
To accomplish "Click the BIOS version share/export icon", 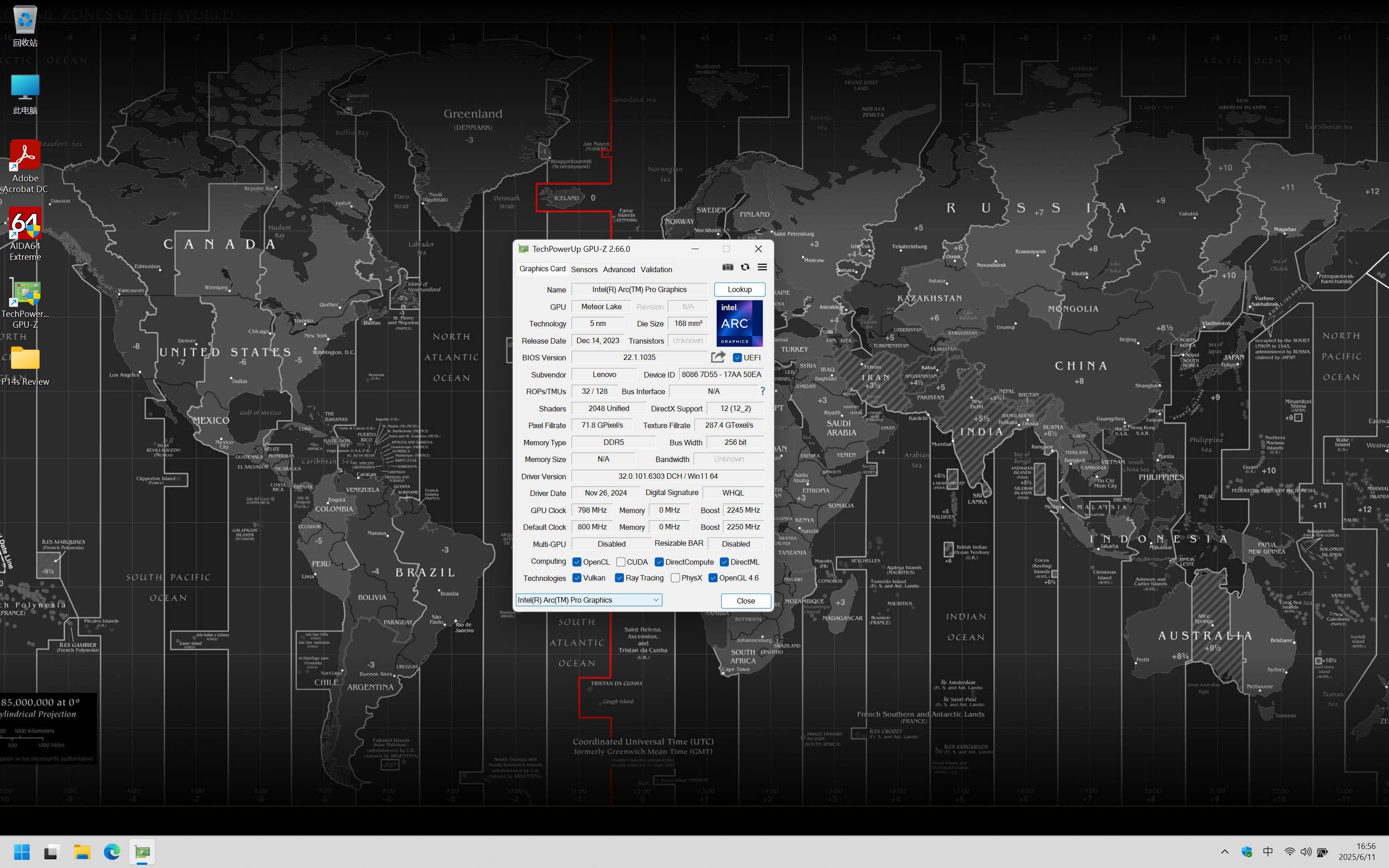I will tap(718, 357).
